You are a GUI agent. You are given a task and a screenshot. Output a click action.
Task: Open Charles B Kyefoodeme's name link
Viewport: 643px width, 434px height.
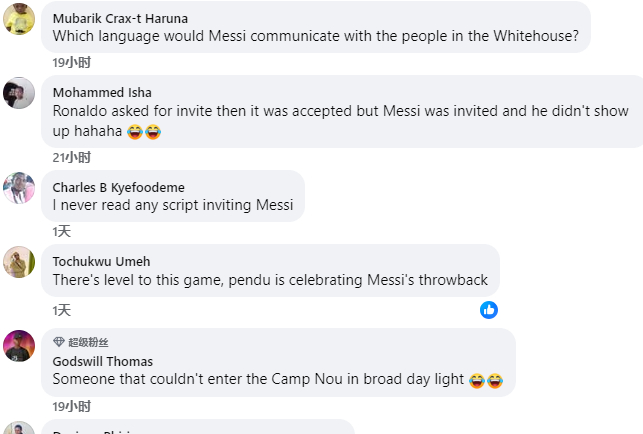118,187
